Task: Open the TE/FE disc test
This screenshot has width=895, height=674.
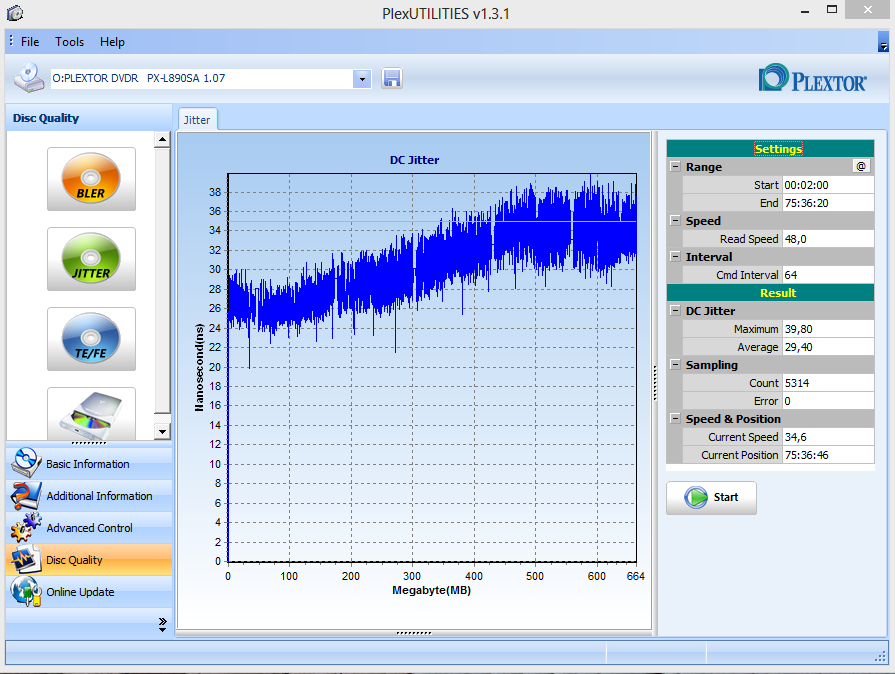Action: tap(91, 338)
